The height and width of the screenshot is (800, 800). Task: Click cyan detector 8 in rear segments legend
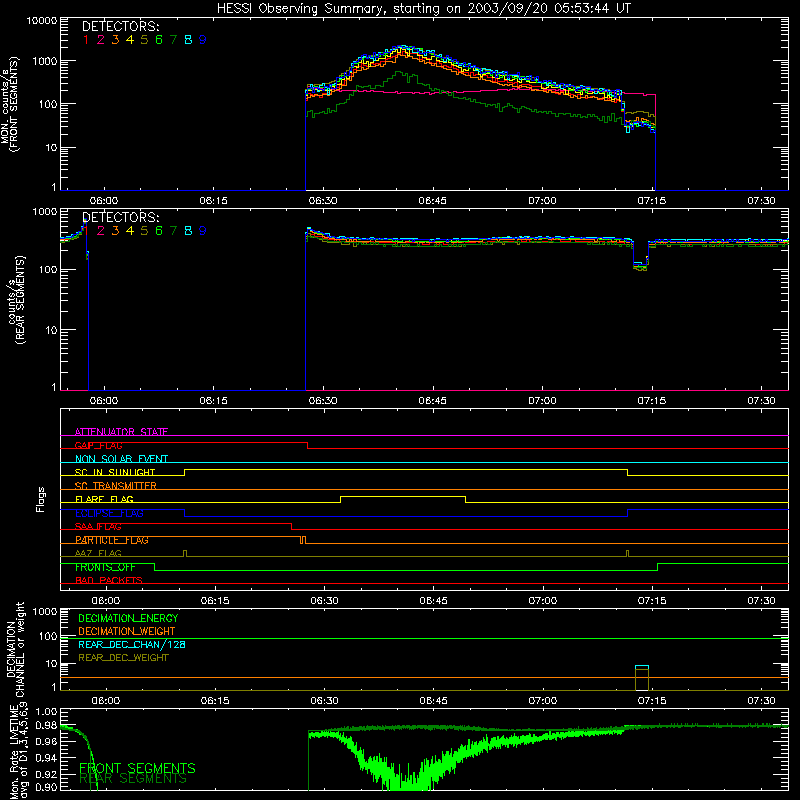[x=188, y=231]
